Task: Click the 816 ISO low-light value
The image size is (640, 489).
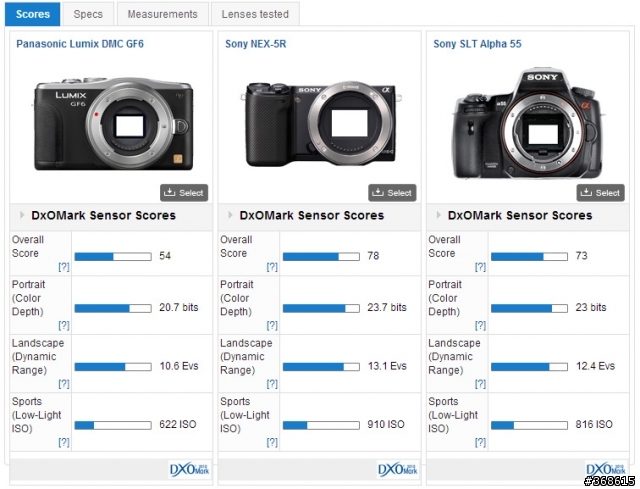Action: coord(594,425)
